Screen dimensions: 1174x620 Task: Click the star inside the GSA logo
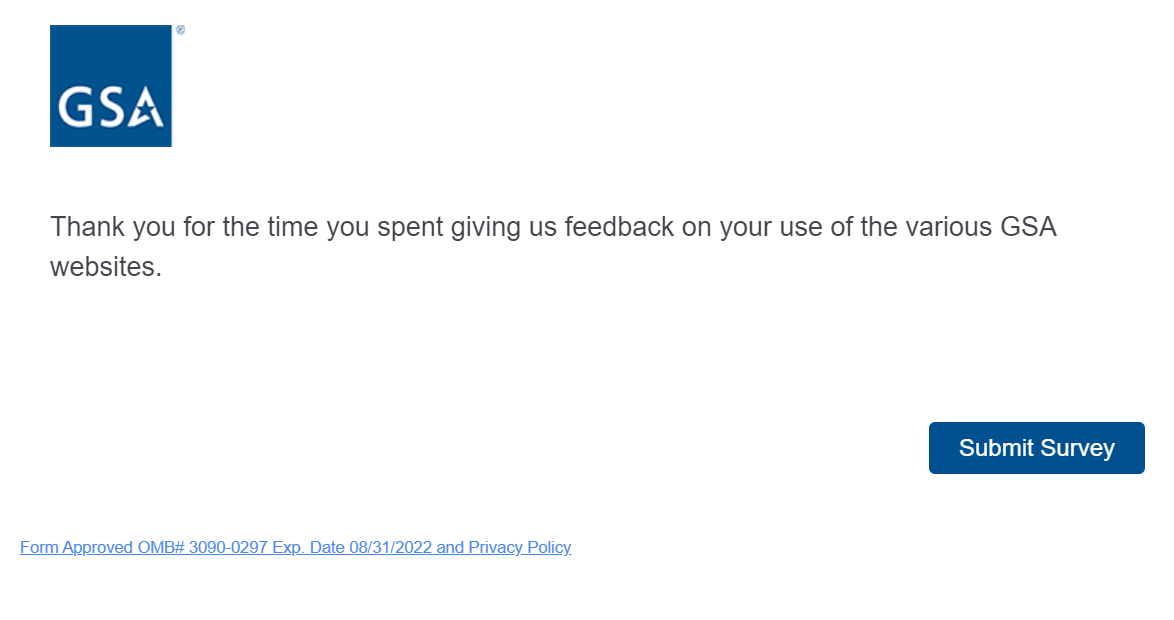pos(146,108)
